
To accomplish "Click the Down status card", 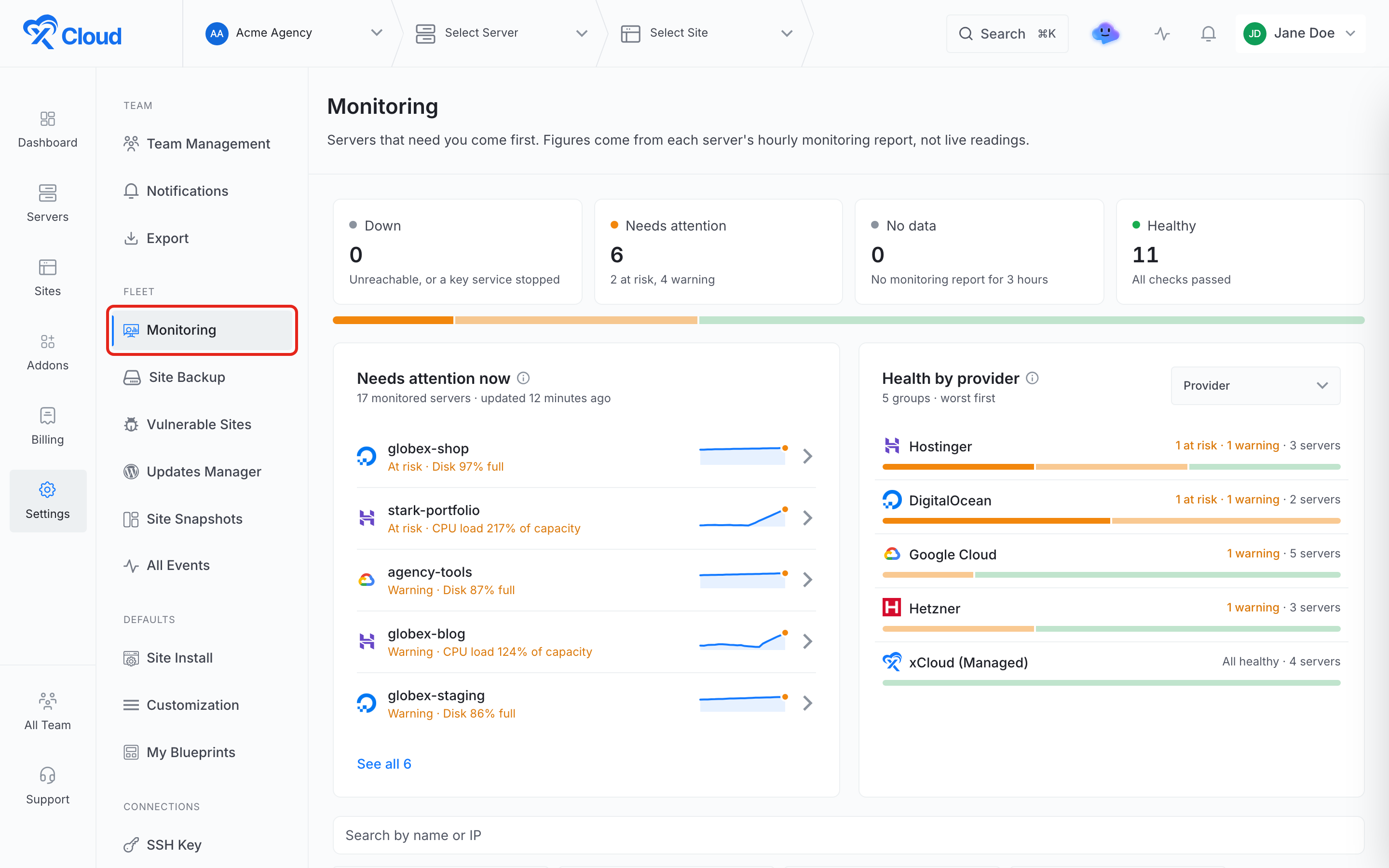I will coord(457,251).
